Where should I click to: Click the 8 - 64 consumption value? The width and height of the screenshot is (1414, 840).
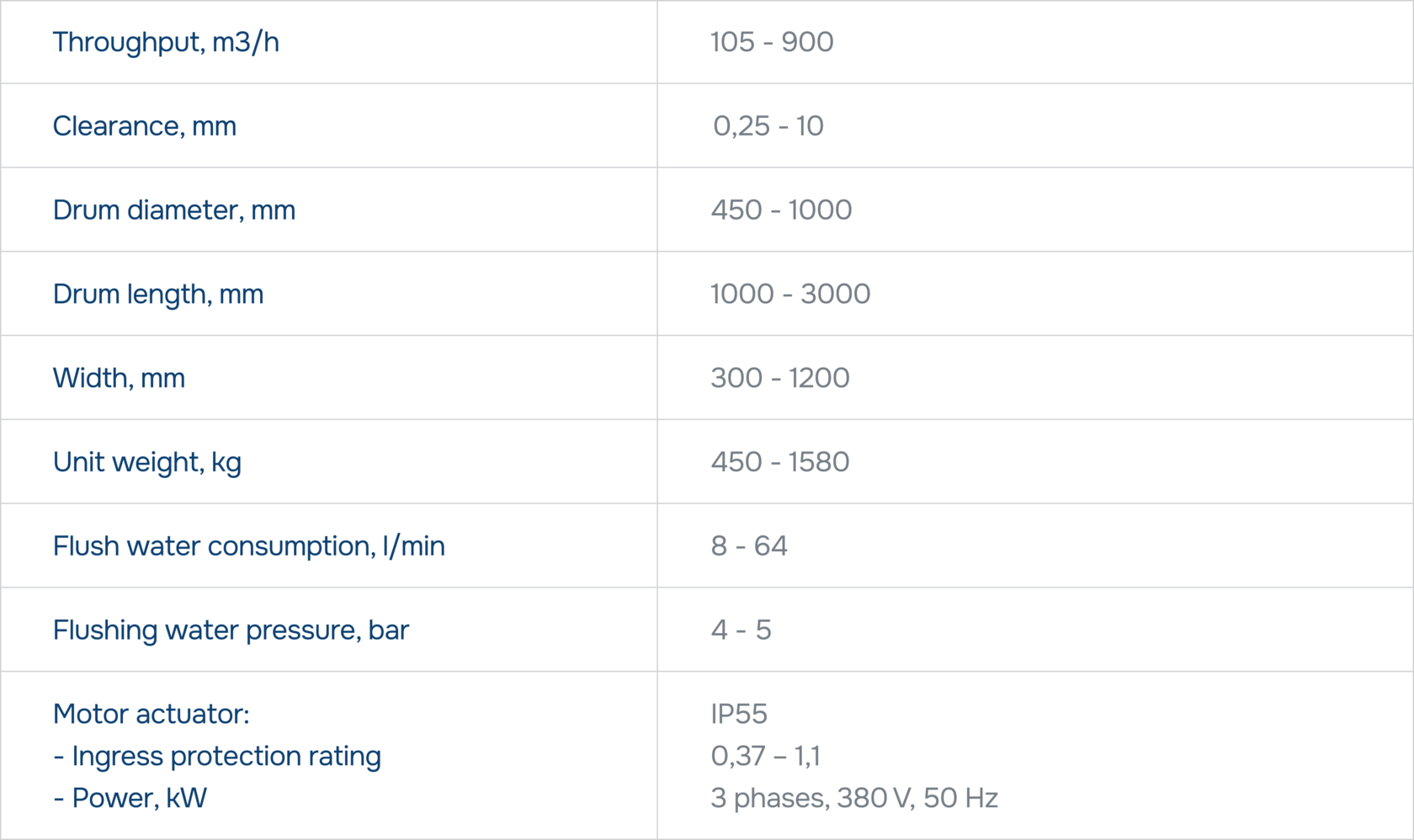(749, 546)
